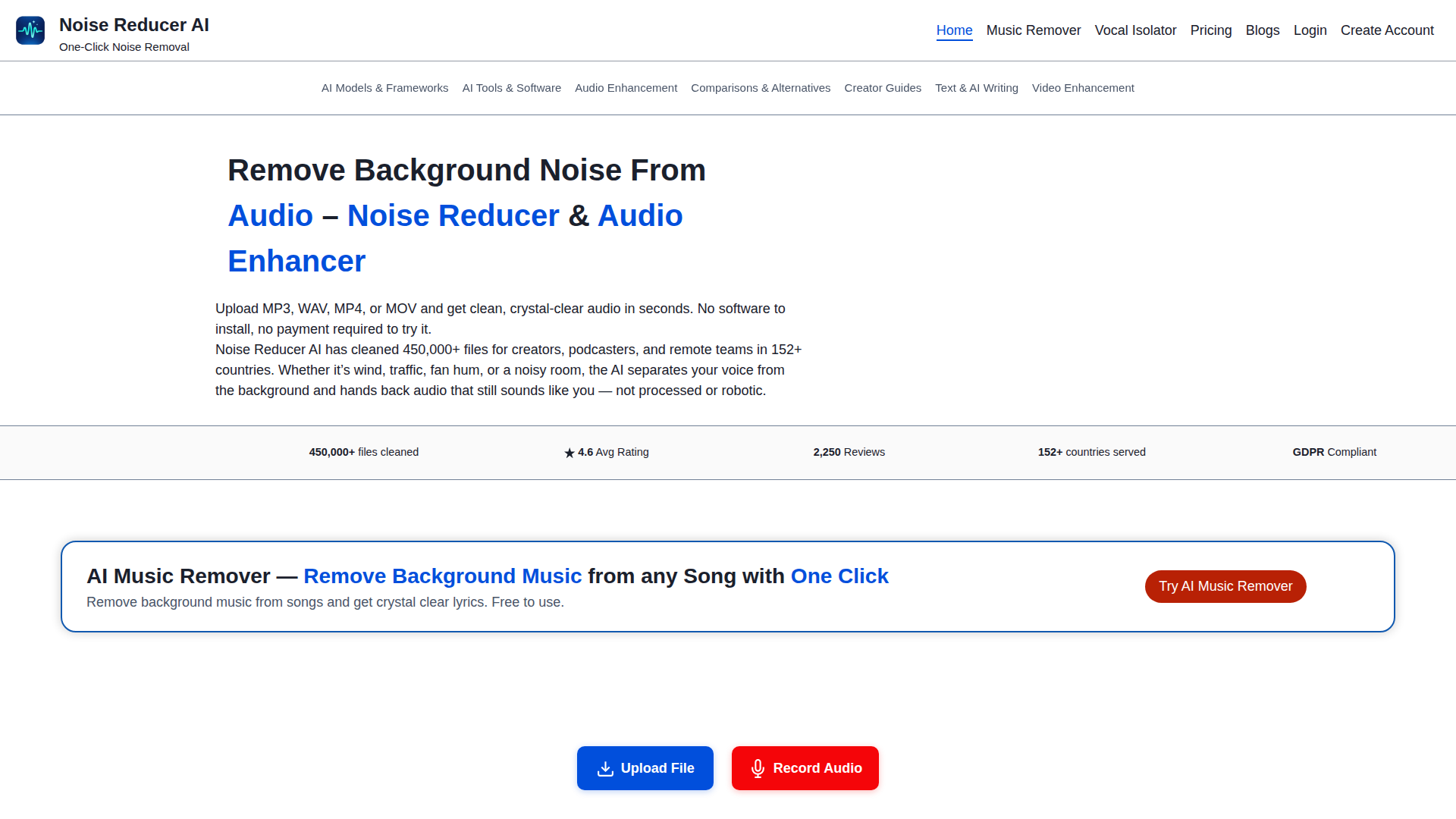Screen dimensions: 1456x819
Task: Browse the Audio Enhancement category
Action: pyautogui.click(x=626, y=88)
